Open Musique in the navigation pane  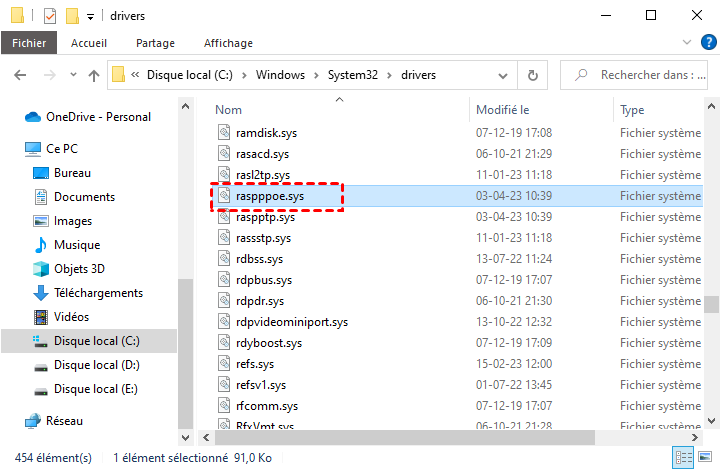coord(67,245)
